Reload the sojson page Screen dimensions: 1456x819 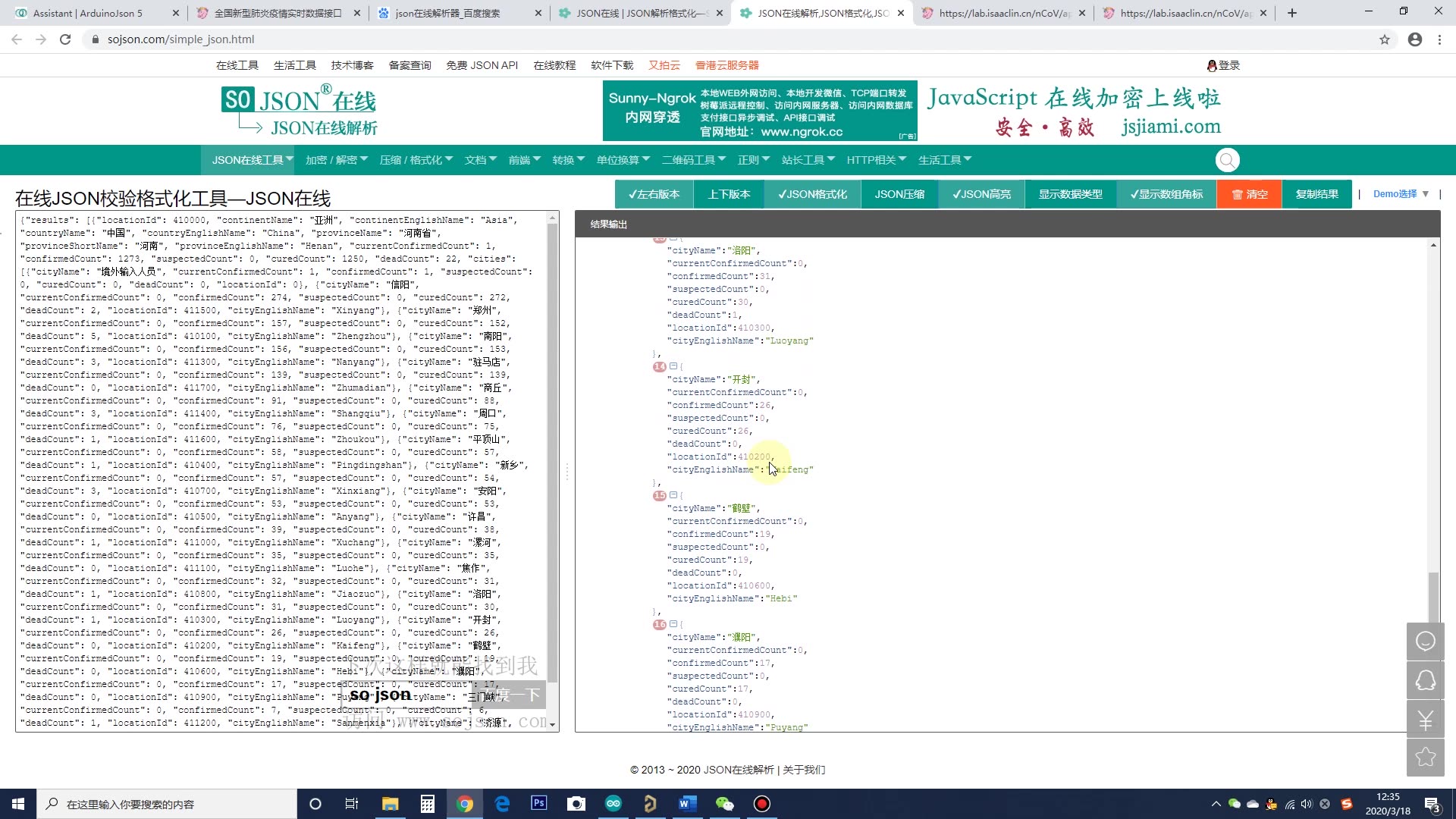point(65,39)
